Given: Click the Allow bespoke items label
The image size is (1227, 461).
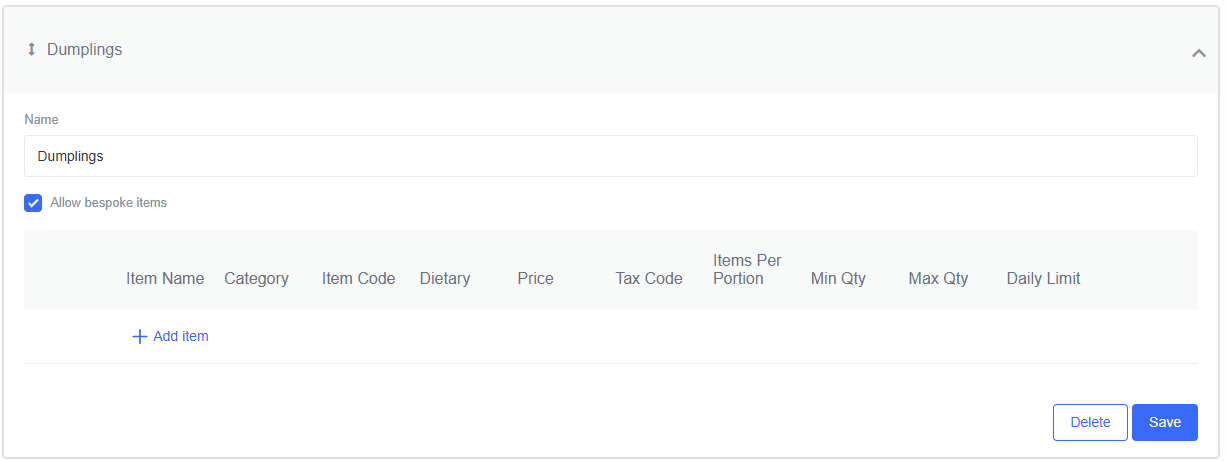Looking at the screenshot, I should point(108,203).
